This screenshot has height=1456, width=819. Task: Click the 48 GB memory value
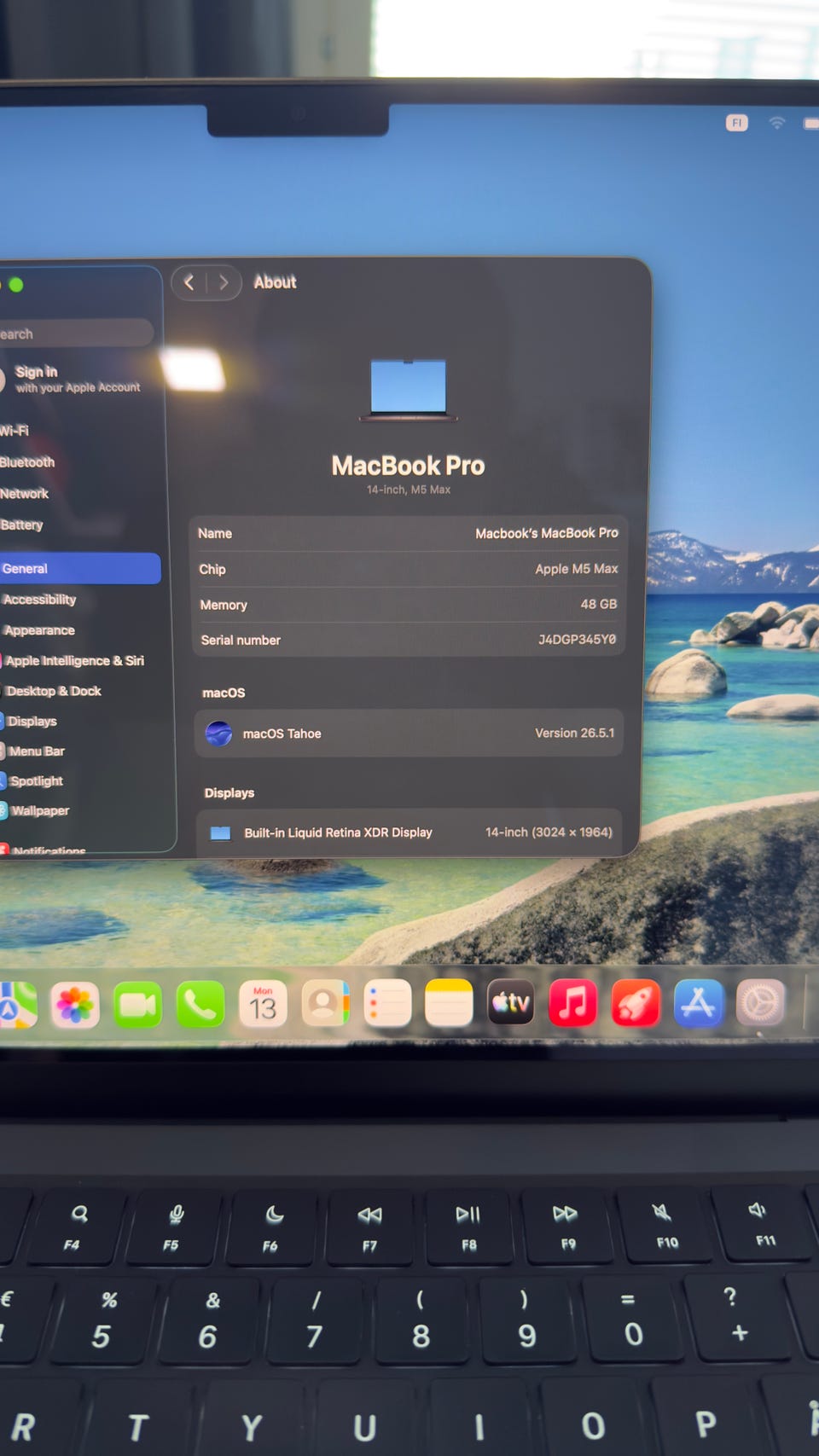click(x=599, y=604)
